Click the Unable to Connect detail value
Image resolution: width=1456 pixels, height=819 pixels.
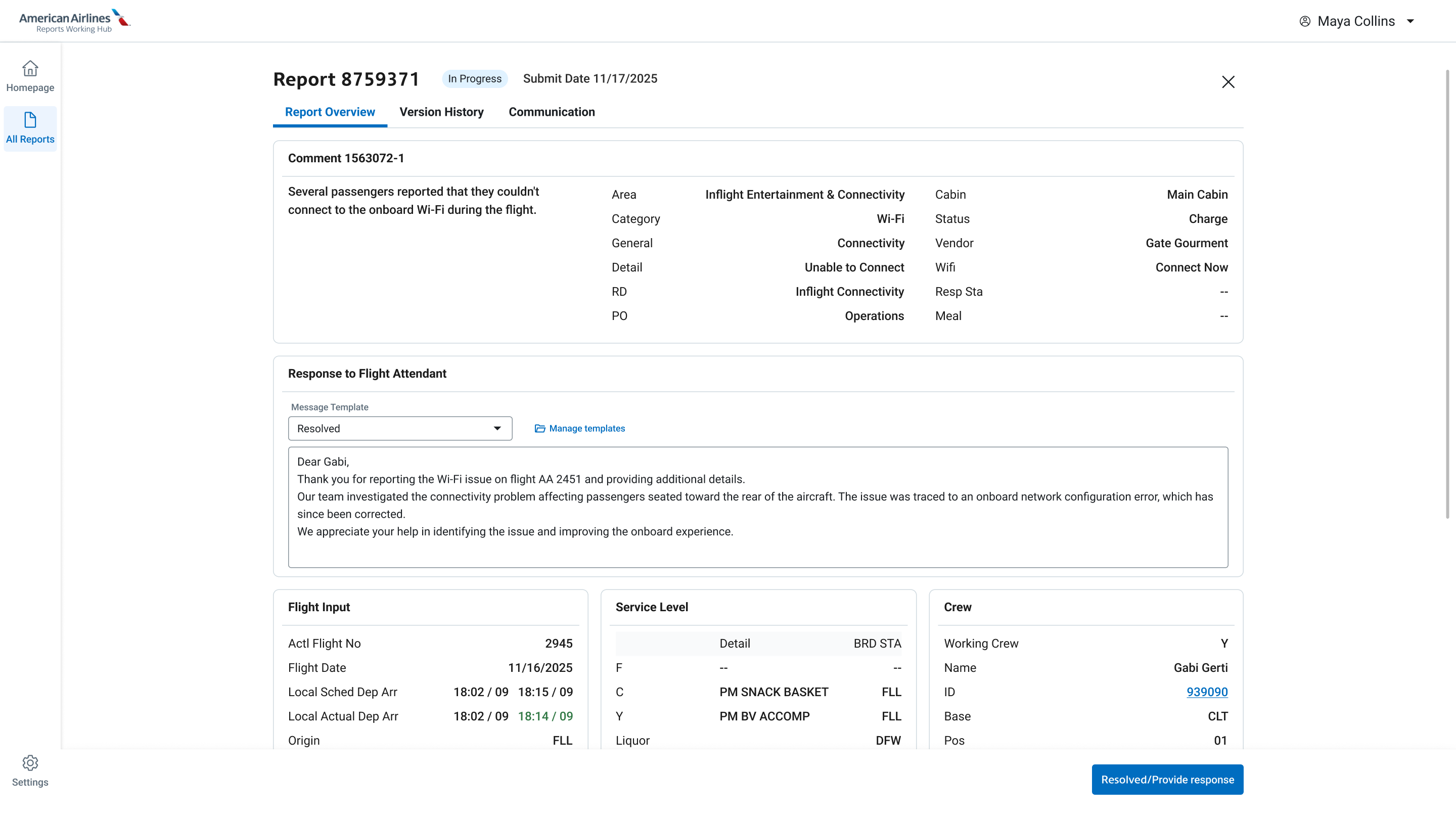pyautogui.click(x=854, y=267)
